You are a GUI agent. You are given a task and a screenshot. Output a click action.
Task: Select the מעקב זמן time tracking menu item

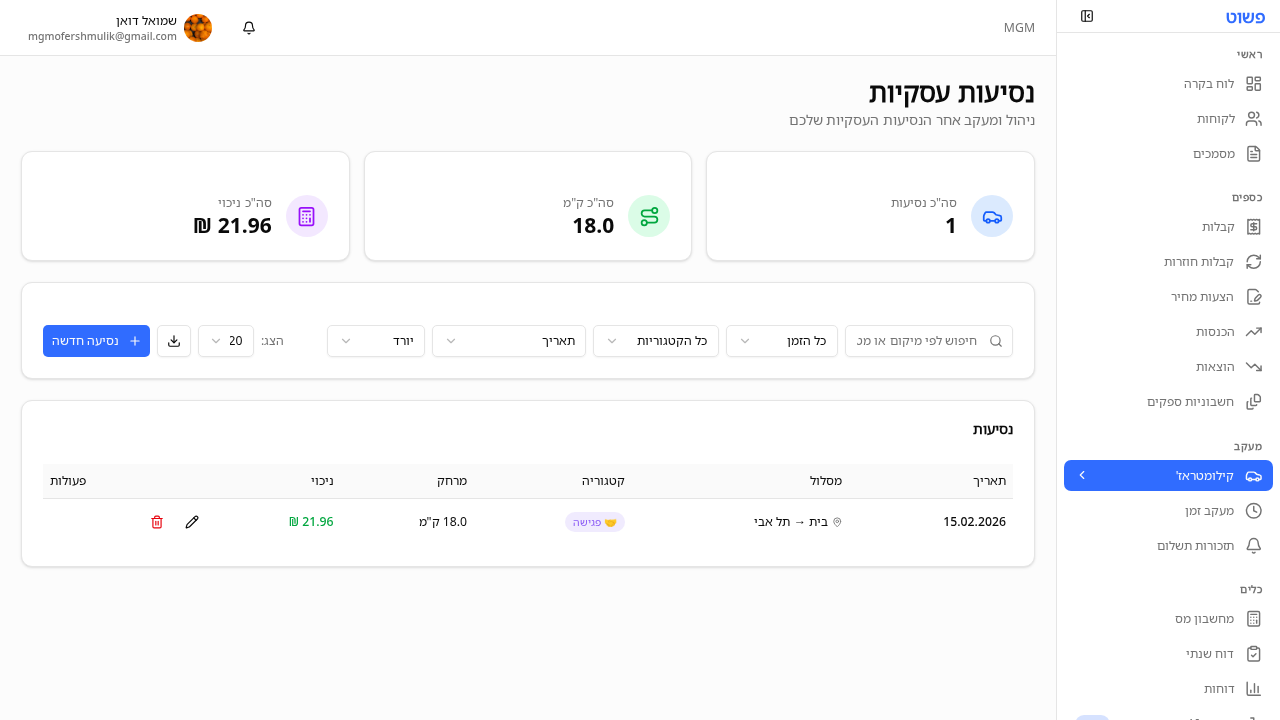[x=1208, y=510]
